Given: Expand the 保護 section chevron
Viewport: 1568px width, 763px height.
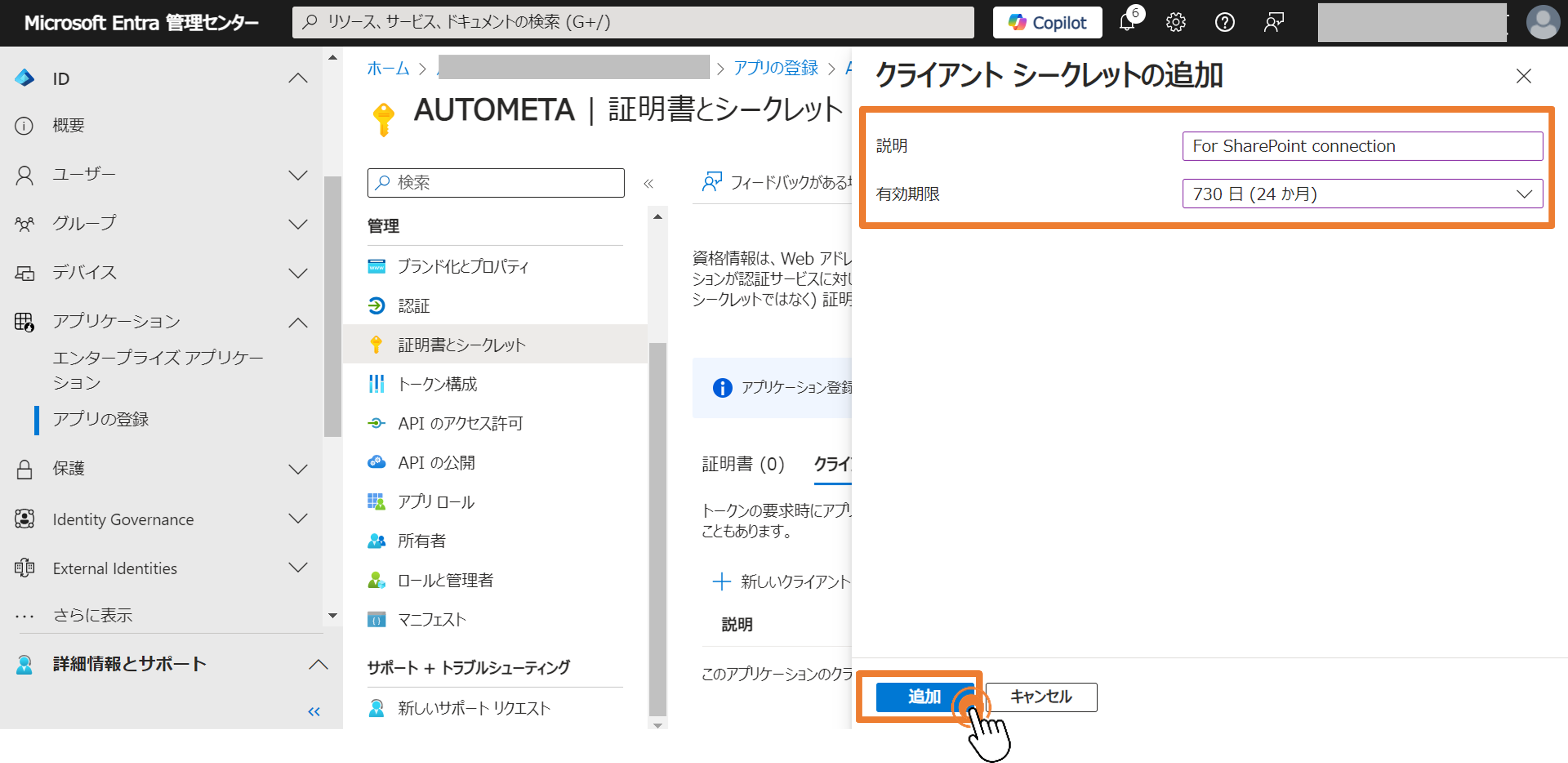Looking at the screenshot, I should 297,469.
